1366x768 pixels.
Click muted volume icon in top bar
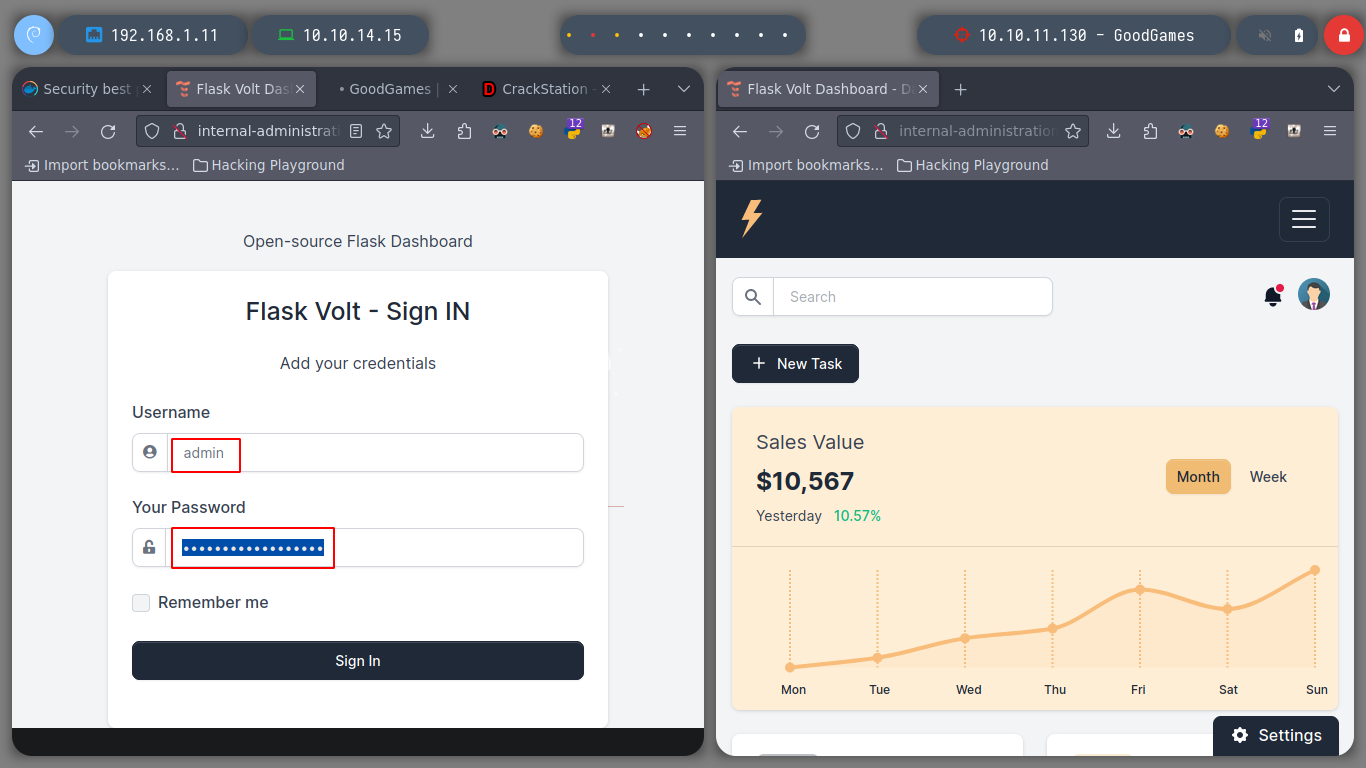click(1265, 35)
